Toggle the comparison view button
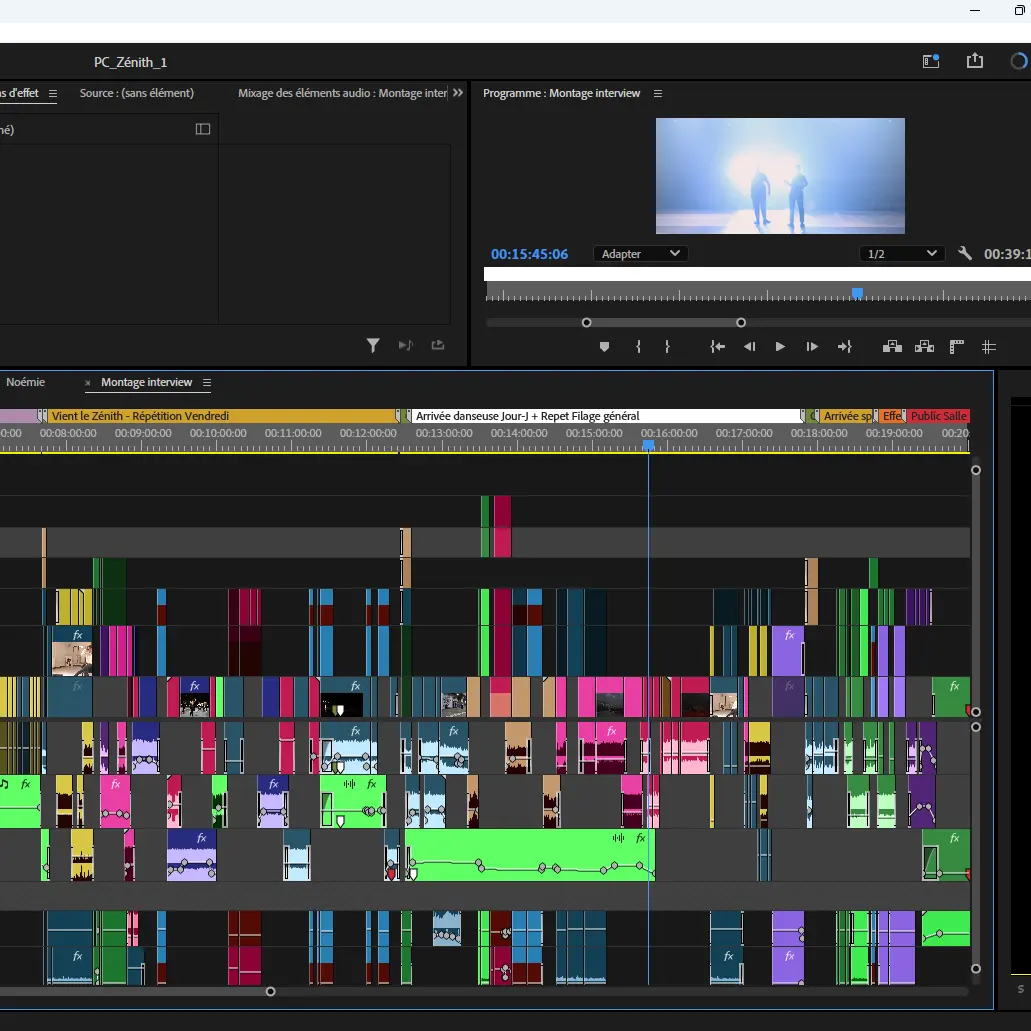The height and width of the screenshot is (1031, 1031). (989, 347)
